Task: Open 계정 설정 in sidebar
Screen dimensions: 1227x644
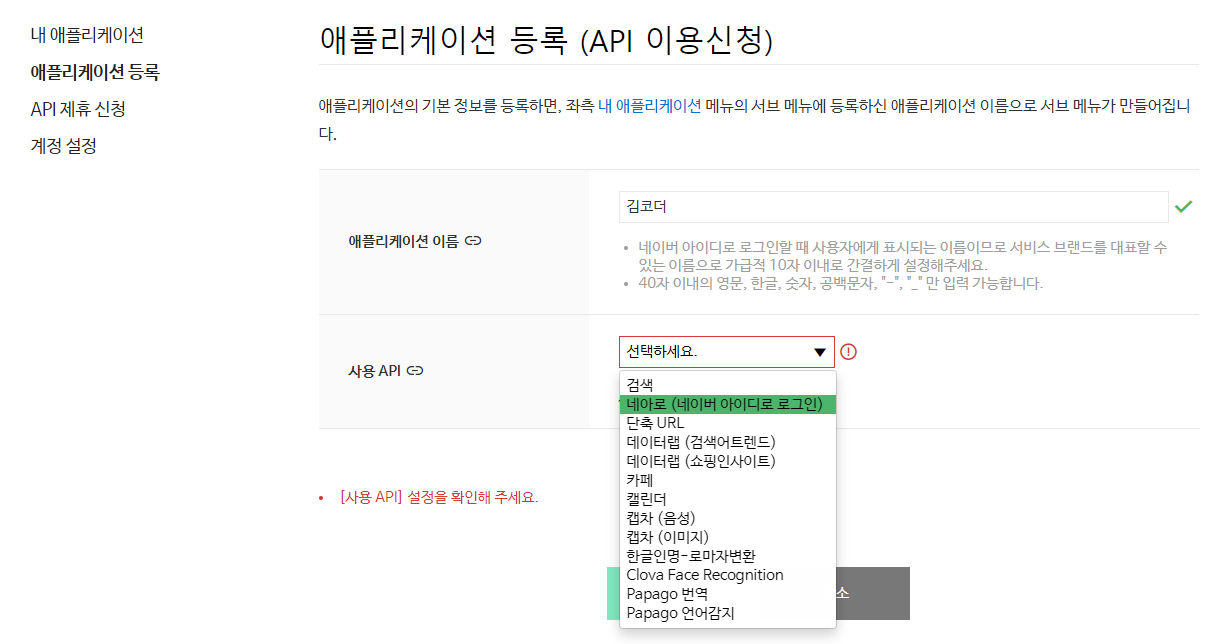Action: pyautogui.click(x=64, y=146)
